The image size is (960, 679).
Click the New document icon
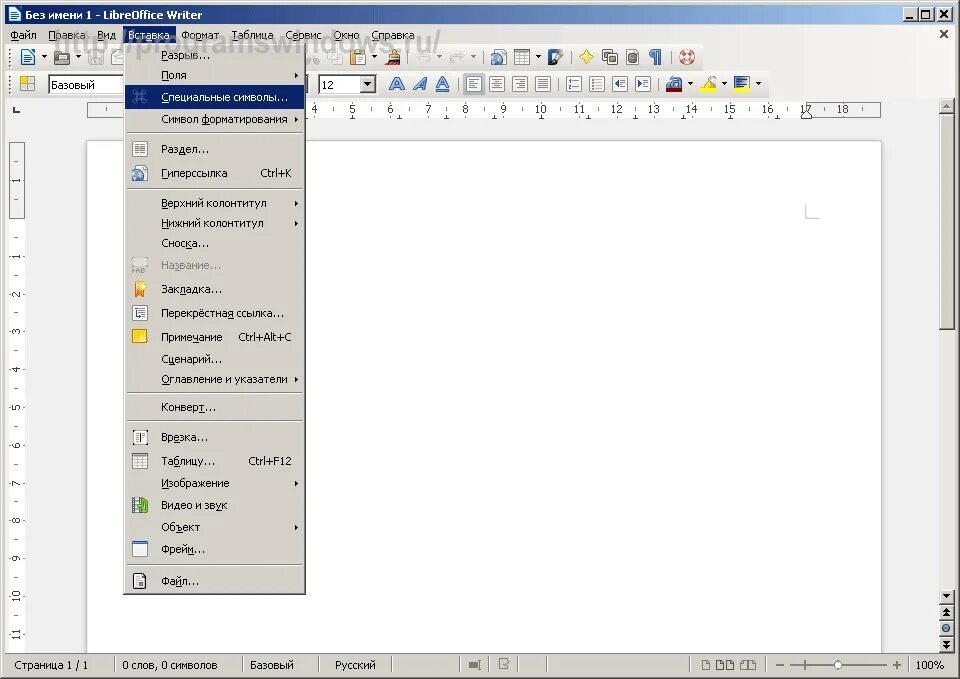pos(28,57)
